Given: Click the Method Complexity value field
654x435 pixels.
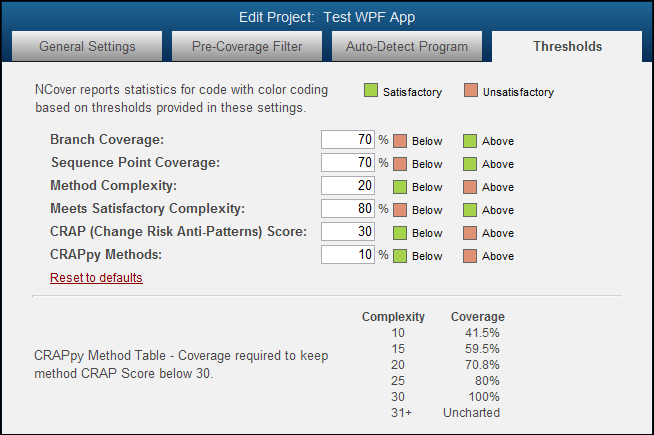Looking at the screenshot, I should point(348,186).
